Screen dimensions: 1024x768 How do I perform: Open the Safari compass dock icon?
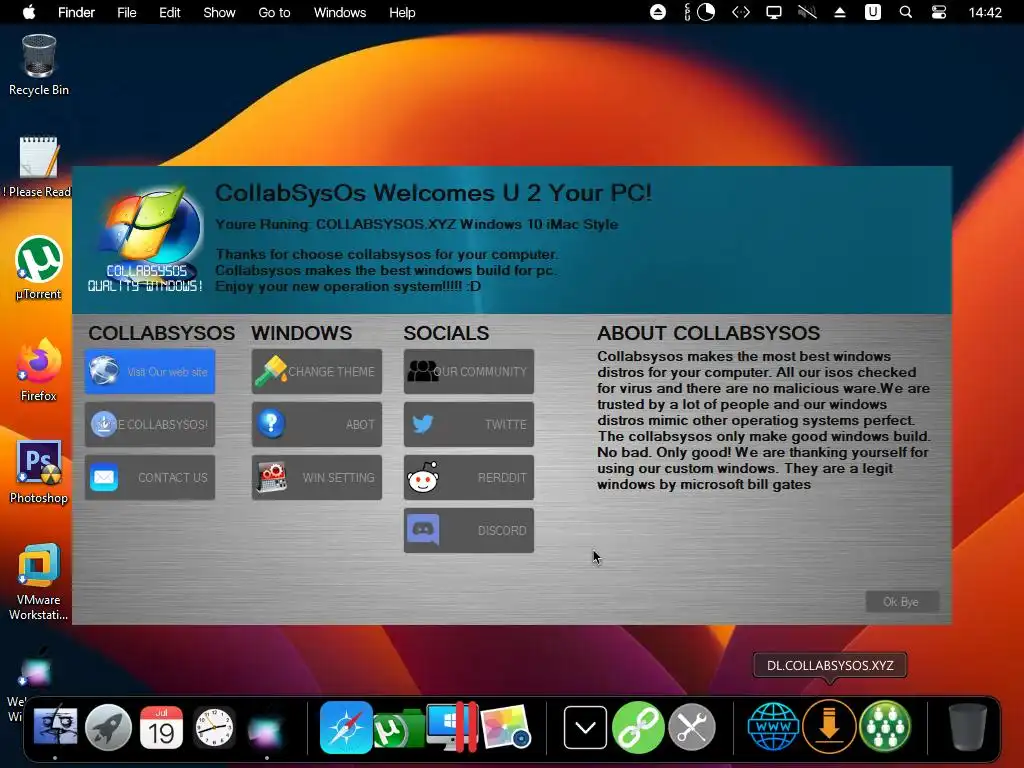pyautogui.click(x=346, y=727)
